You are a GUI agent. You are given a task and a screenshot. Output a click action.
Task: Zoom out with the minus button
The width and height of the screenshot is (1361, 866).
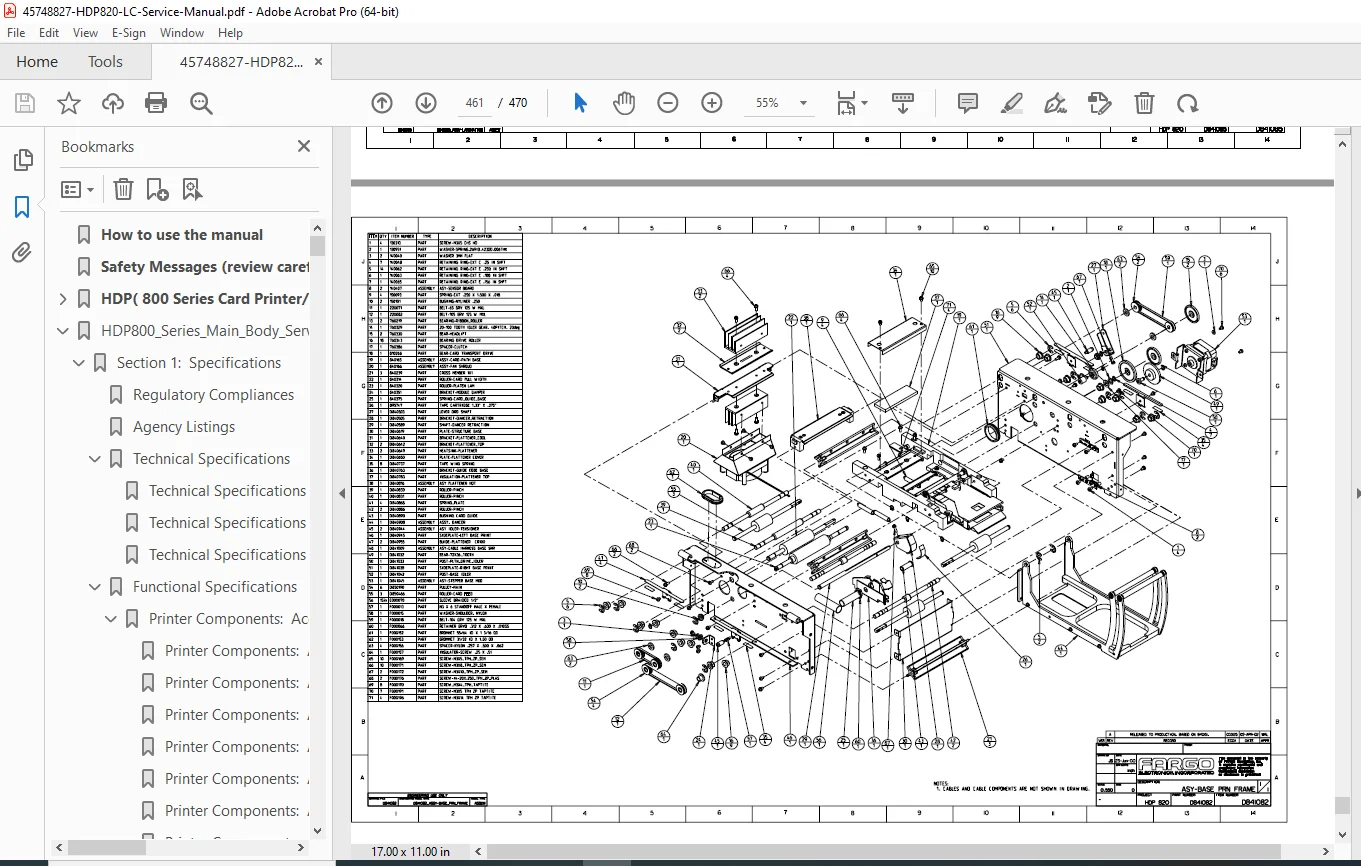tap(668, 103)
